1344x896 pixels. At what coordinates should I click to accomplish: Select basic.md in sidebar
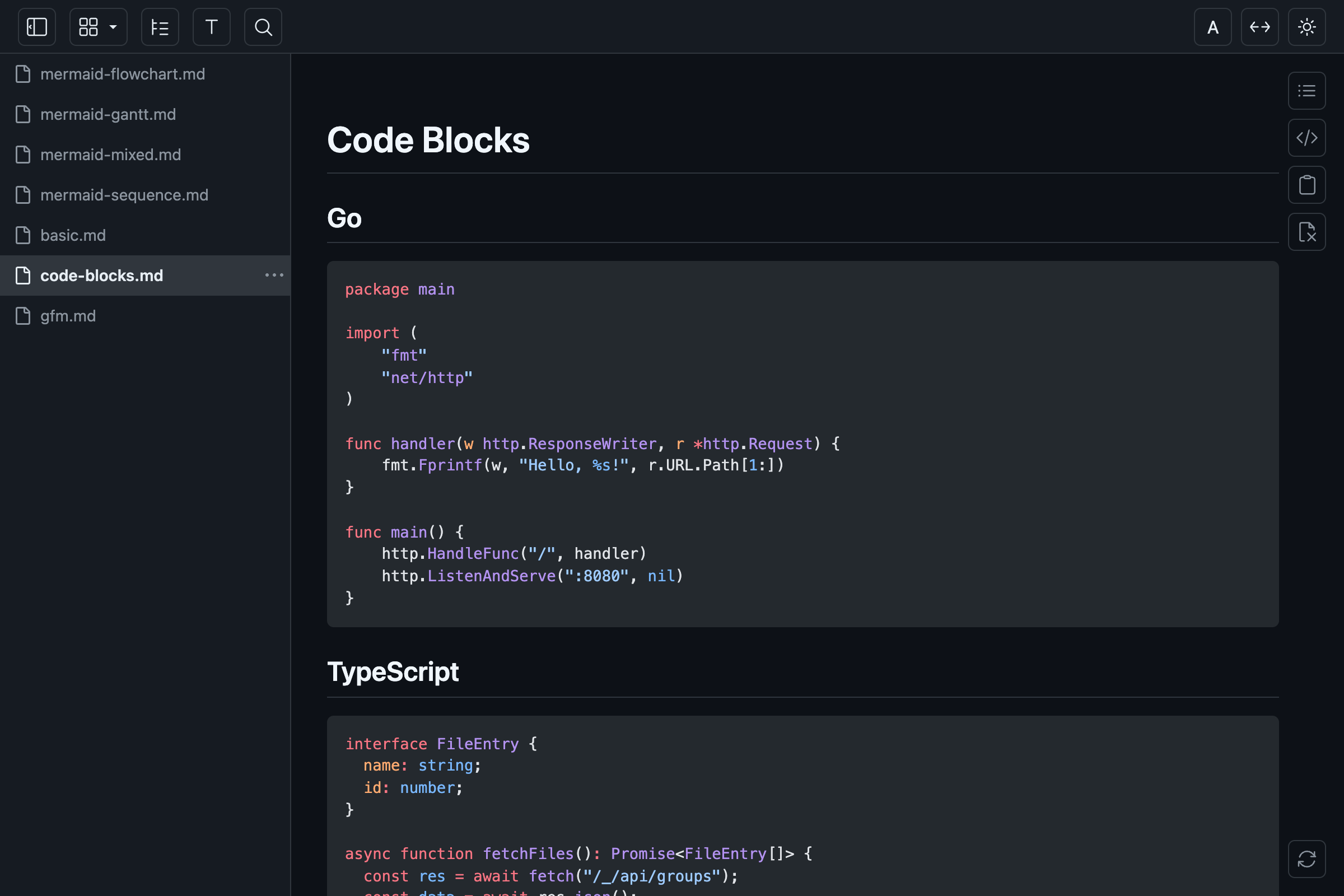145,235
